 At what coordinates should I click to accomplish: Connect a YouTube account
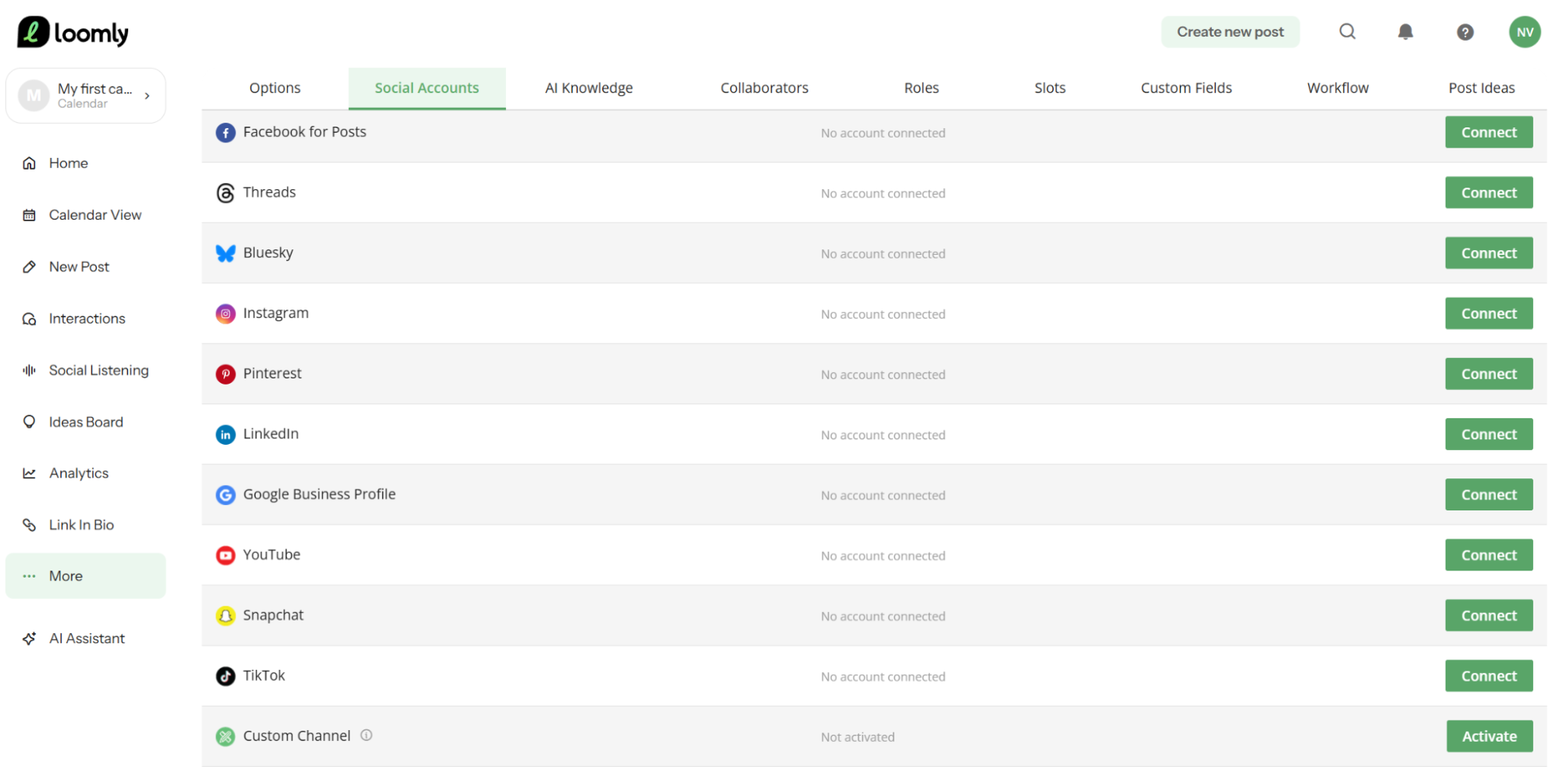pos(1489,555)
